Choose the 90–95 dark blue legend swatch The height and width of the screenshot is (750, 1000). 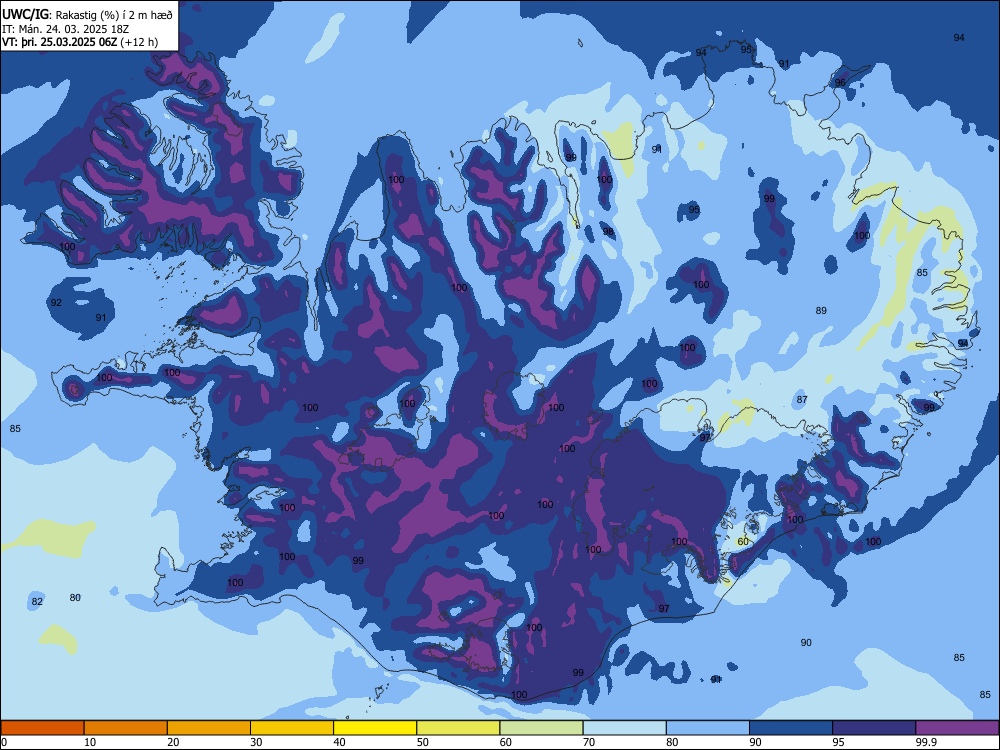[791, 728]
